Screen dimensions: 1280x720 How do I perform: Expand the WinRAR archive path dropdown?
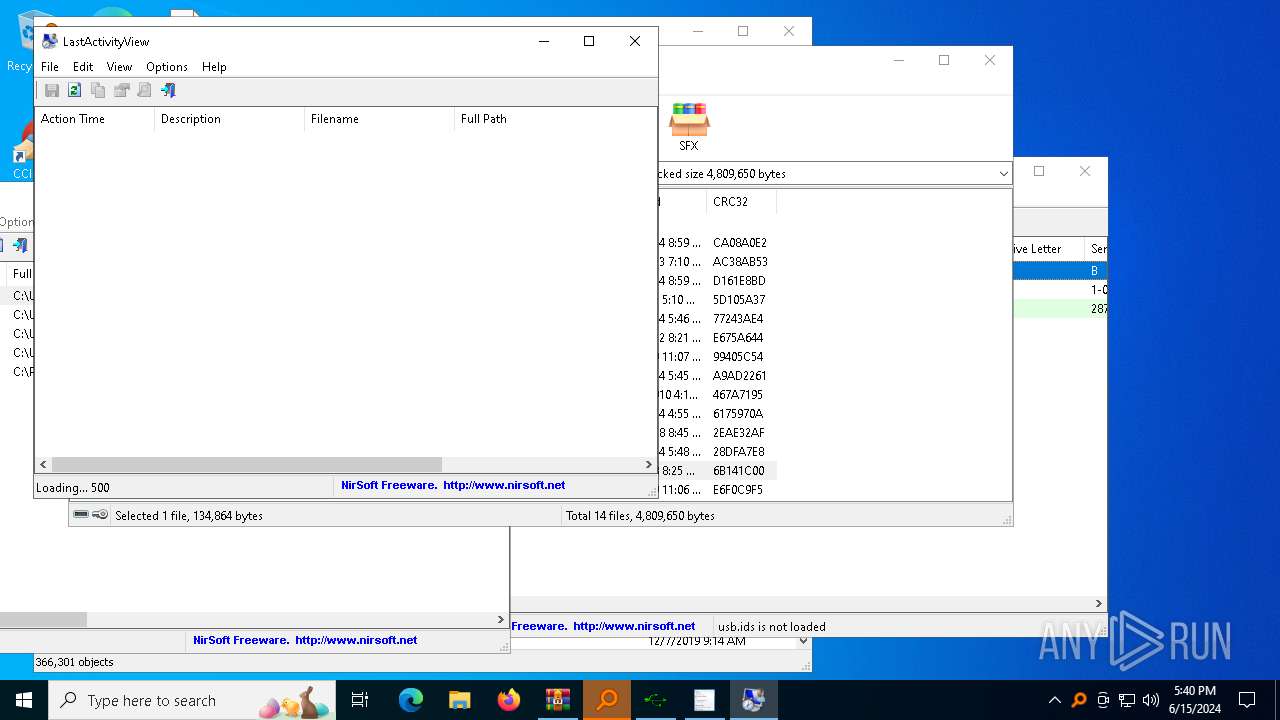(x=1003, y=174)
